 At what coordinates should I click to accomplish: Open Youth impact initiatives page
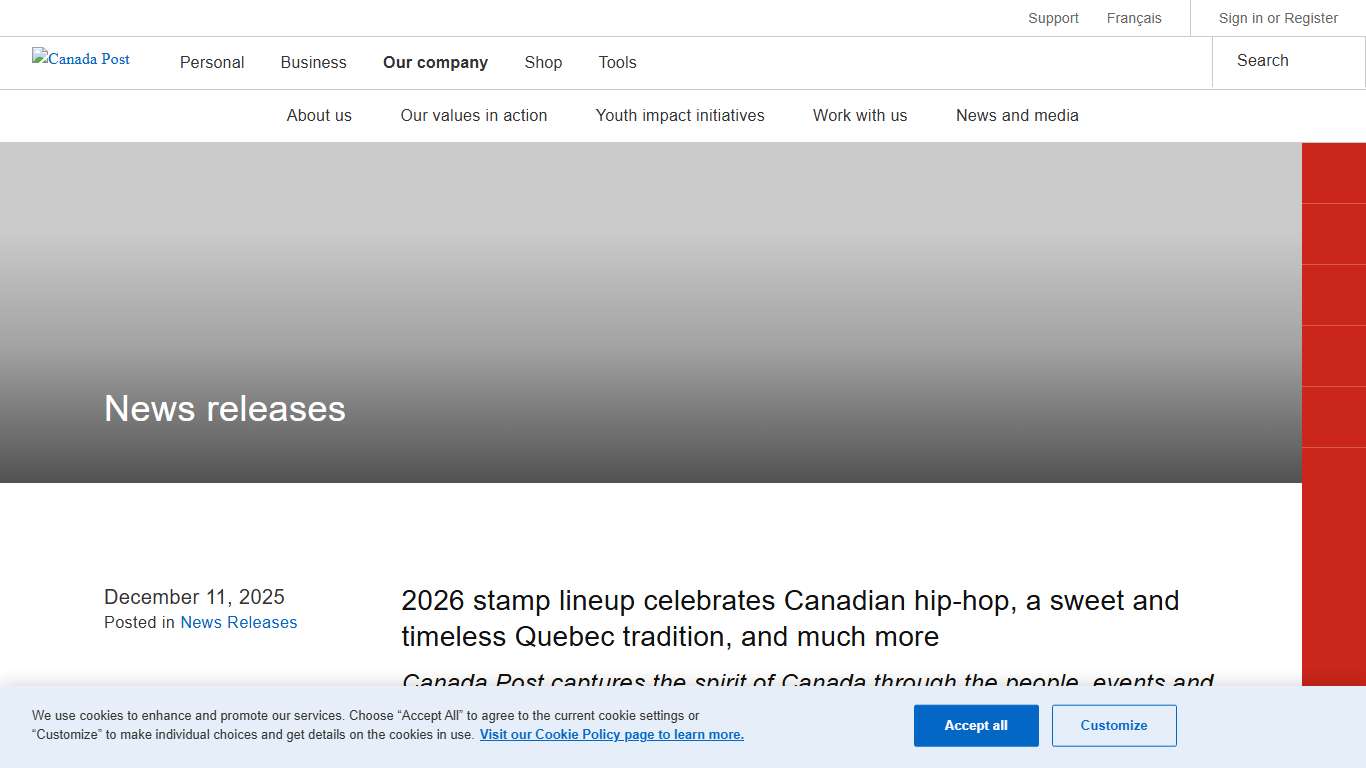click(680, 115)
